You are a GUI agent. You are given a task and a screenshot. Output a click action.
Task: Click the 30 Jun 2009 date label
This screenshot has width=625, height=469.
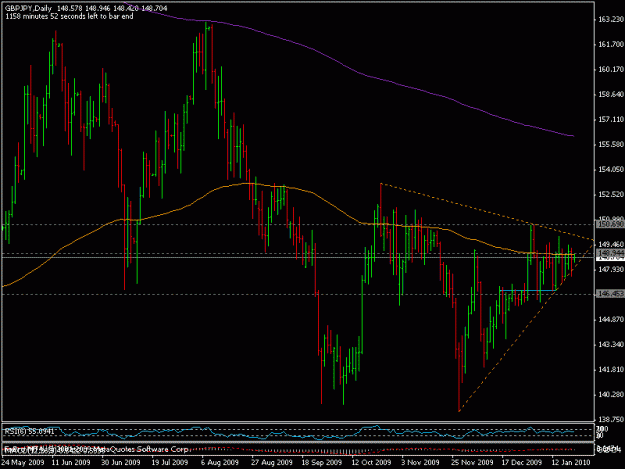pyautogui.click(x=121, y=463)
